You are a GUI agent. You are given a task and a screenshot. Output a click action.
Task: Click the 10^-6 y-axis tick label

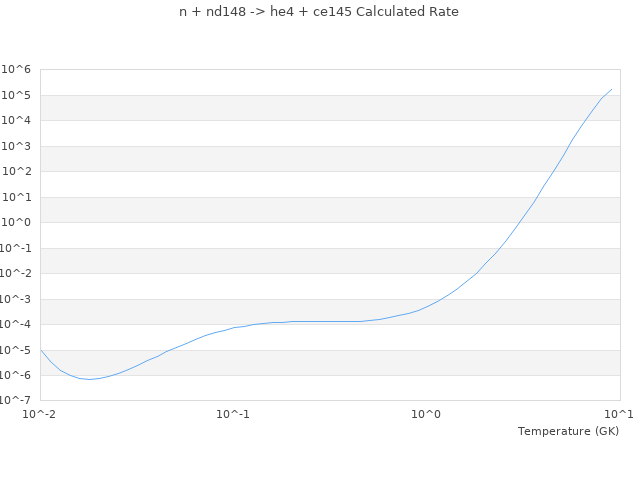click(15, 376)
